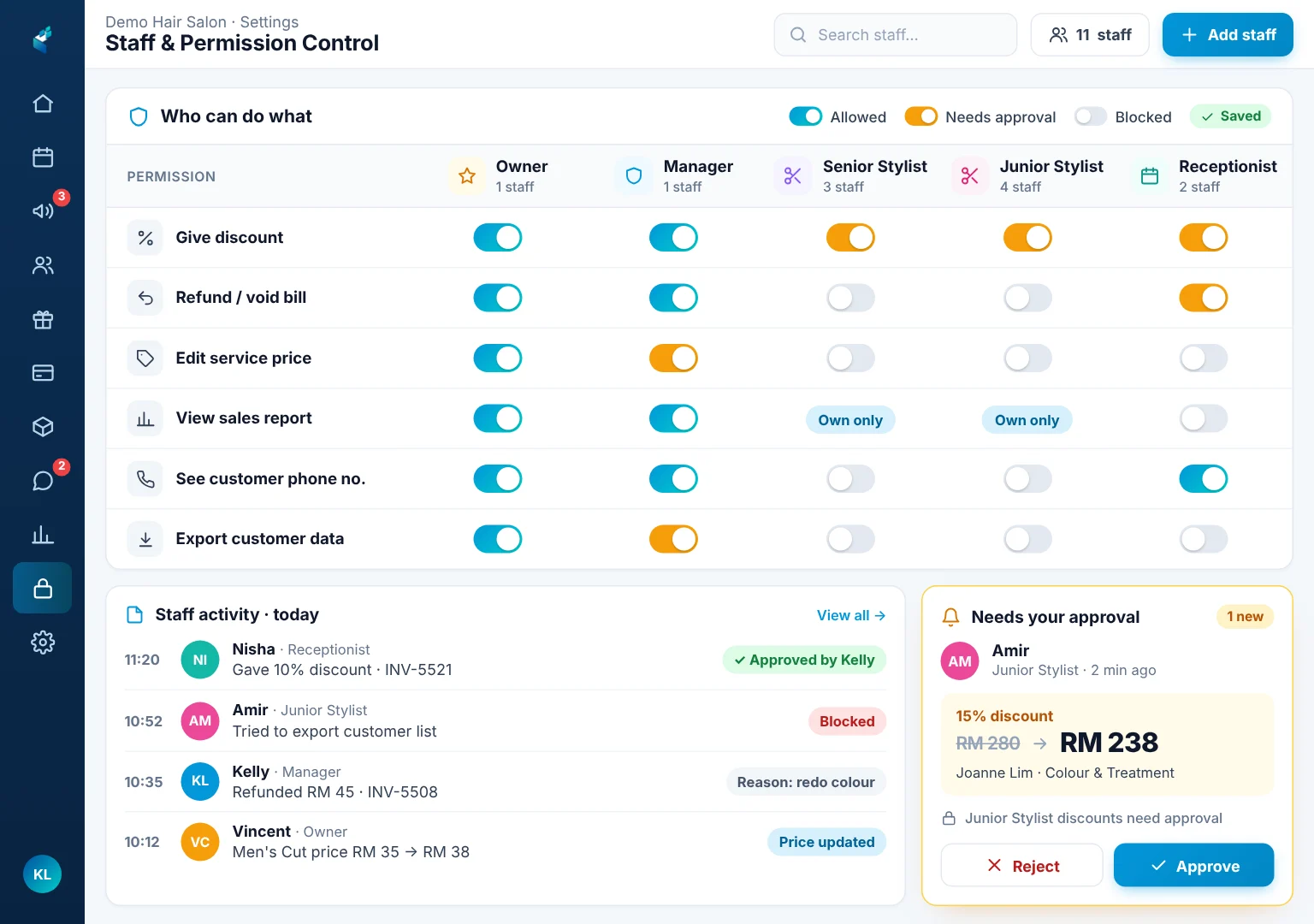Screen dimensions: 1314x924
Task: Click the Add staff button
Action: [x=1228, y=35]
